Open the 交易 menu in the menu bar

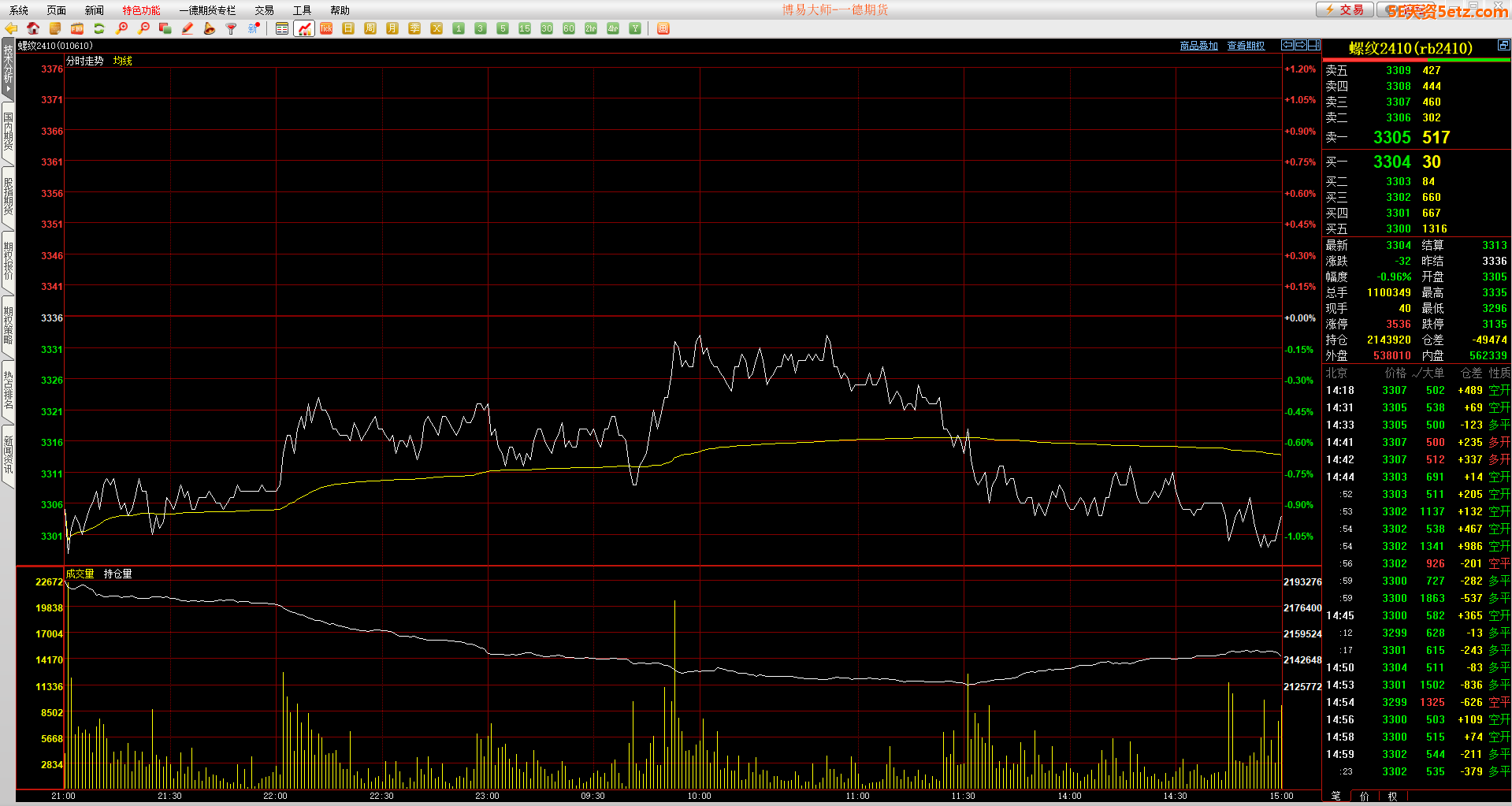click(x=264, y=10)
